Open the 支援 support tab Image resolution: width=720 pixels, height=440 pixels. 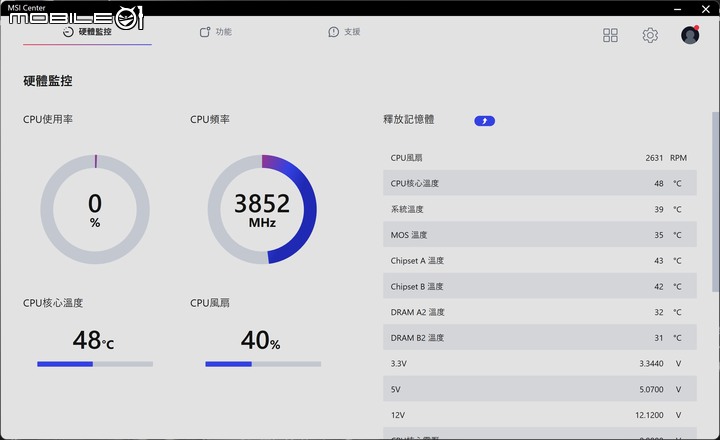tap(344, 32)
